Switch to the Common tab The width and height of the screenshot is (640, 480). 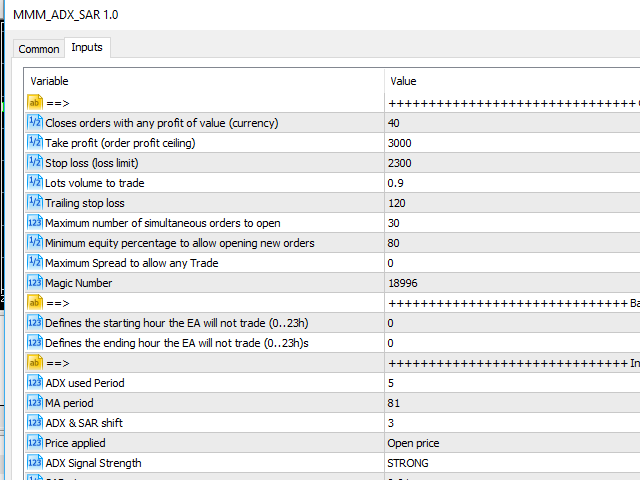tap(39, 49)
